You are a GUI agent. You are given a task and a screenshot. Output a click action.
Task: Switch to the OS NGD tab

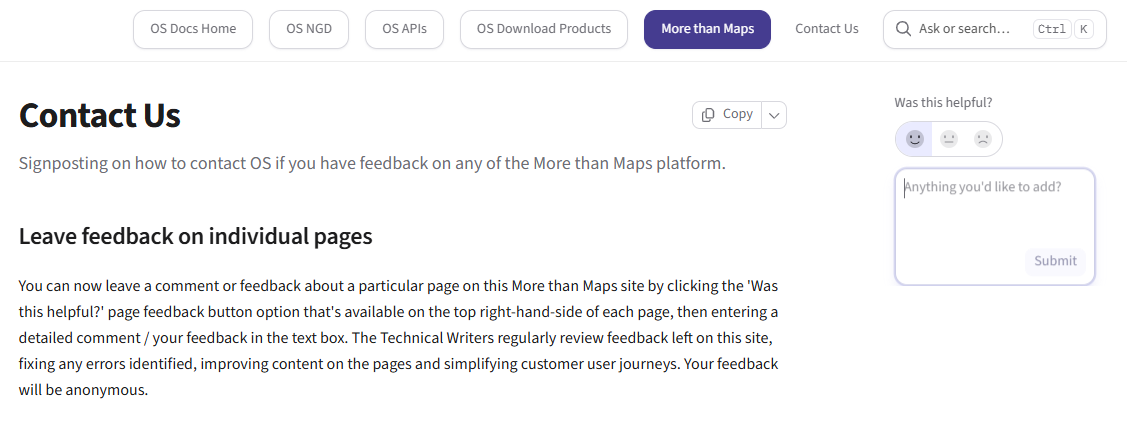point(308,29)
